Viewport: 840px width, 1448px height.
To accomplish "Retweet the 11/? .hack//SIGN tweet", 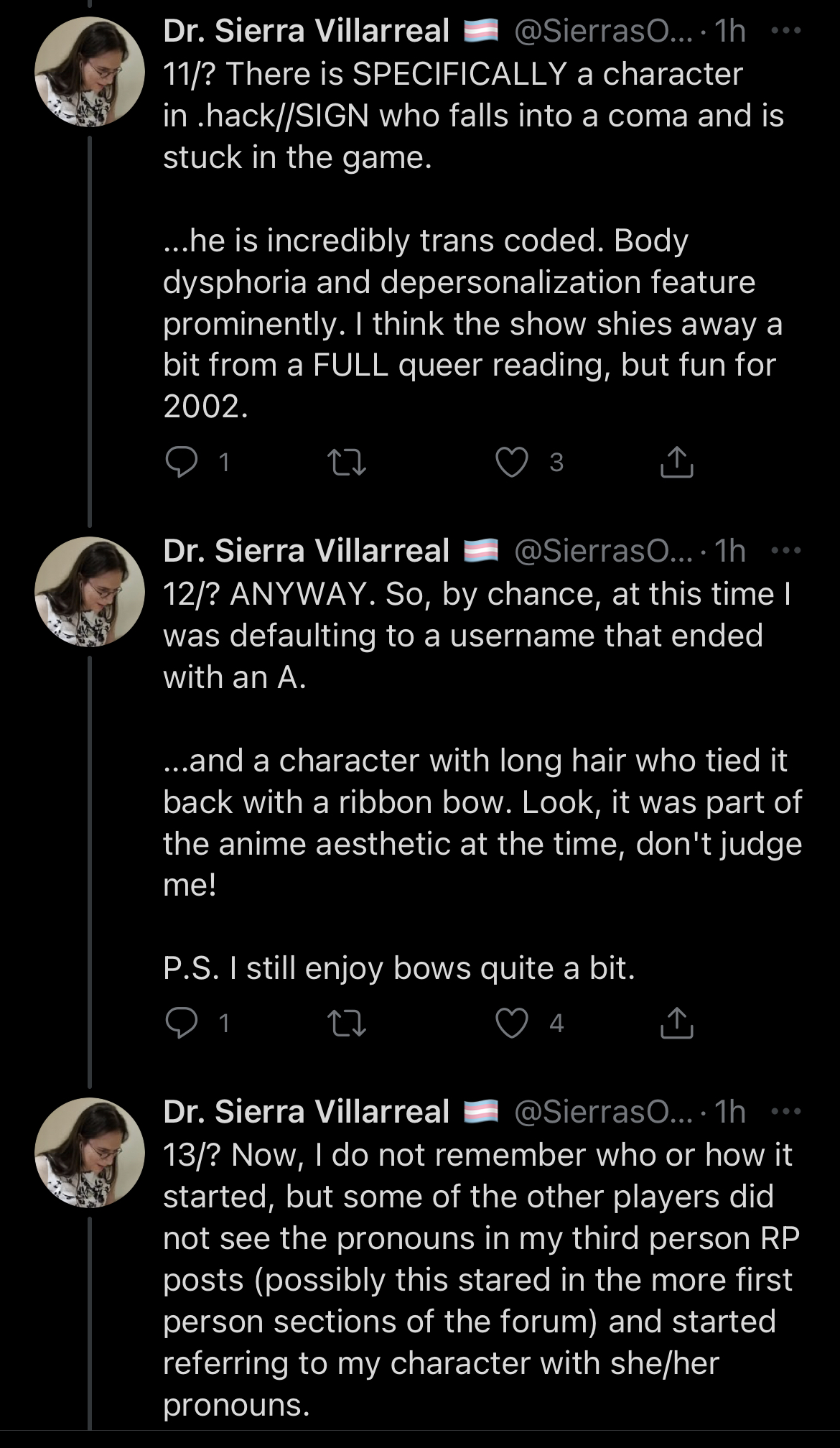I will tap(346, 462).
